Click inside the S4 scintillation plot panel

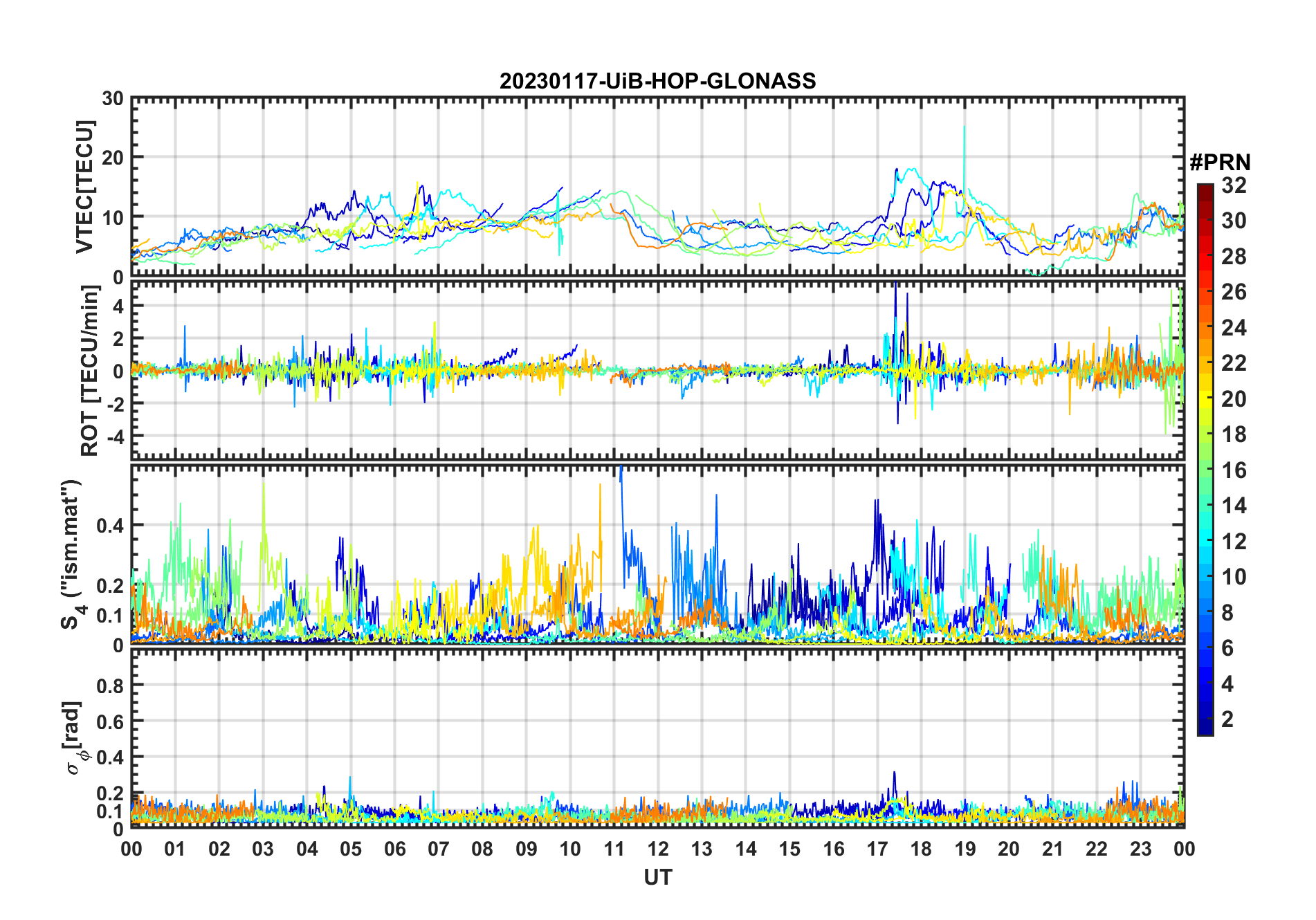(657, 554)
